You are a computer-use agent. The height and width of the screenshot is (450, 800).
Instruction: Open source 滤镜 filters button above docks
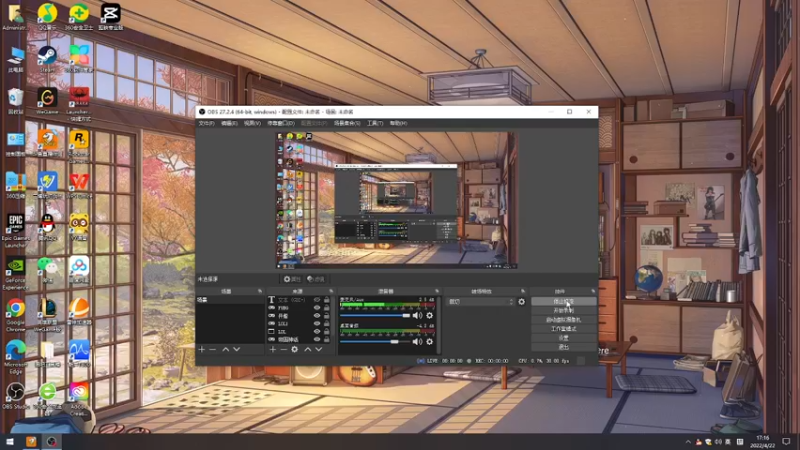[x=316, y=279]
